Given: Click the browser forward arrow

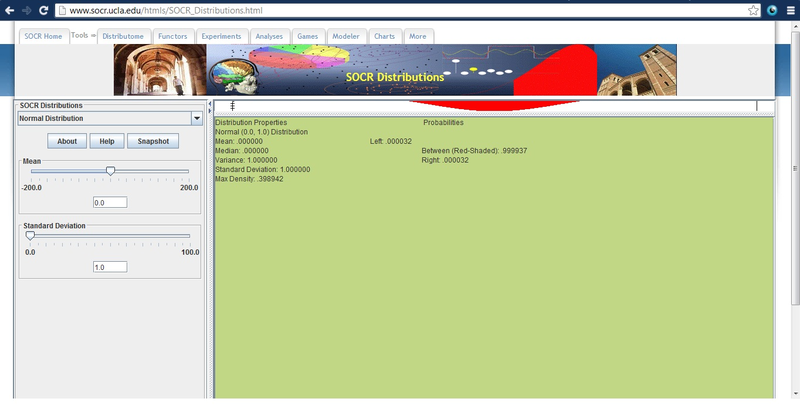Looking at the screenshot, I should coord(27,10).
